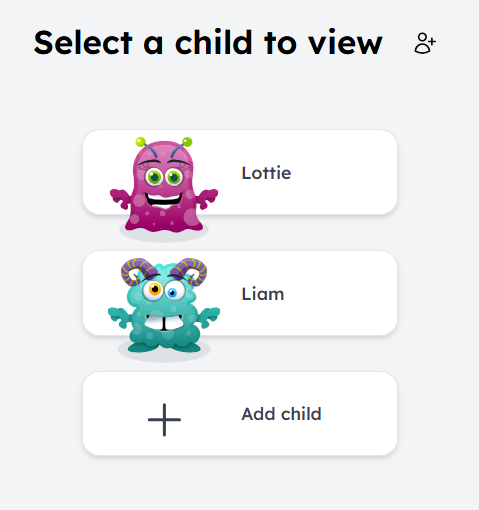
Task: Select Lottie's pink monster avatar
Action: point(164,185)
